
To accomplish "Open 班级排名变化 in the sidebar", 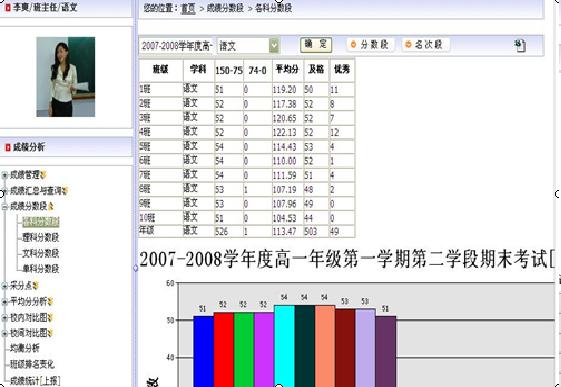I will (32, 364).
